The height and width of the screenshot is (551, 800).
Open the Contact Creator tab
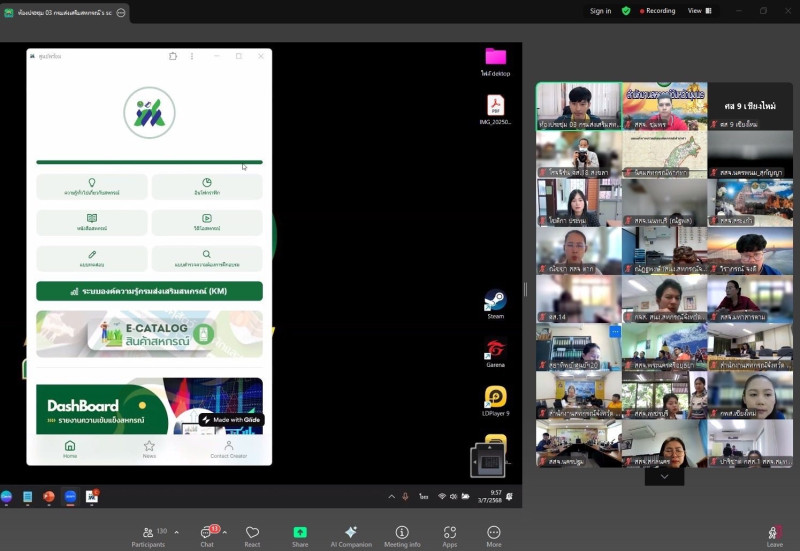tap(228, 449)
